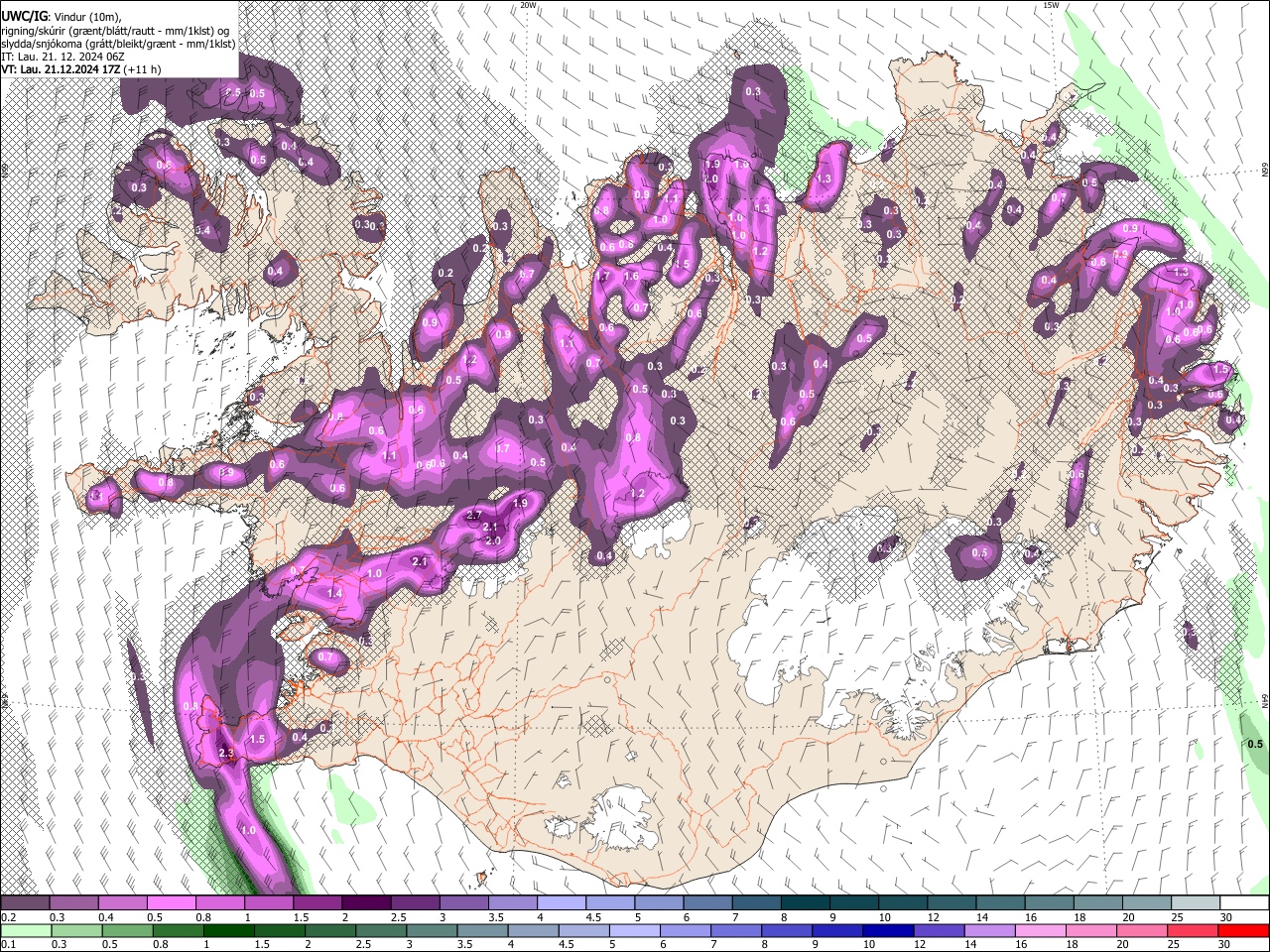Image resolution: width=1270 pixels, height=952 pixels.
Task: Pick the very dark purple swatch between 2 and 2.5
Action: [366, 902]
